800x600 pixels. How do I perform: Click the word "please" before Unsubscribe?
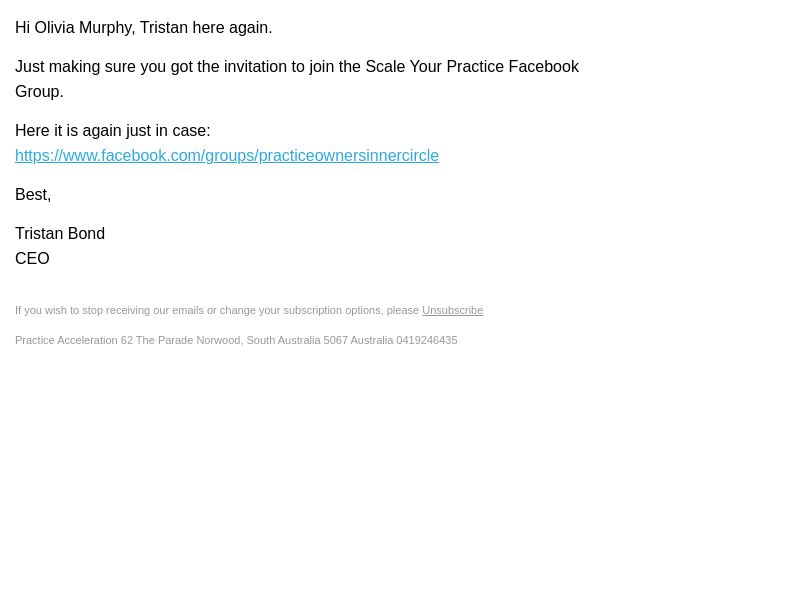click(x=403, y=310)
